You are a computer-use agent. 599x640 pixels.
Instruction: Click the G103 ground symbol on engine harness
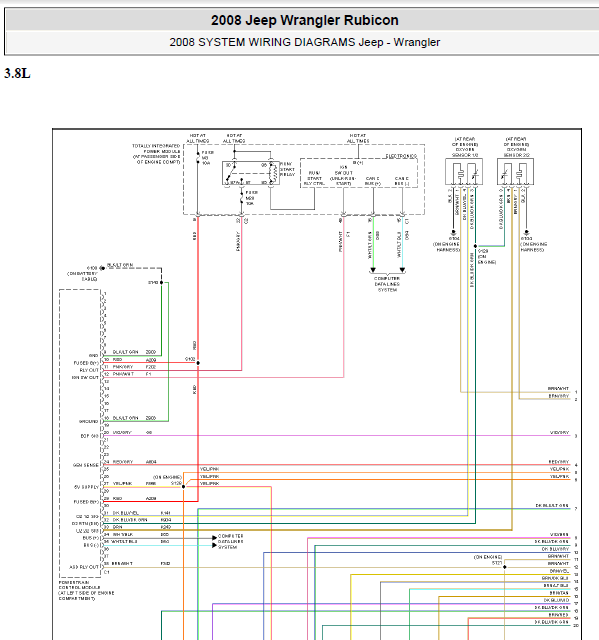click(x=526, y=232)
